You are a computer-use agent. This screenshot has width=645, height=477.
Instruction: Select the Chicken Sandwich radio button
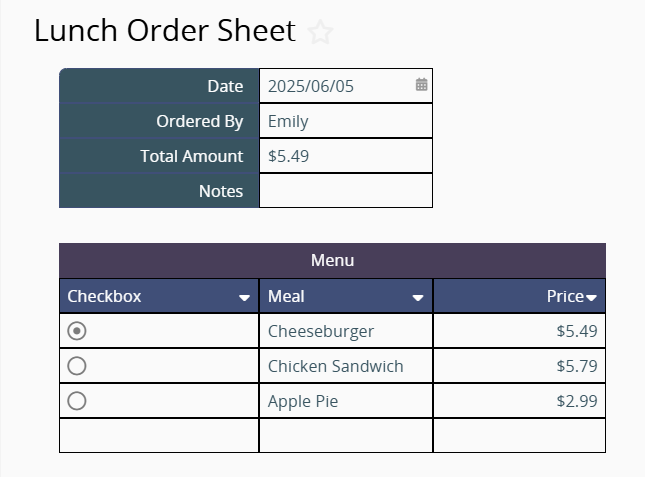pos(77,366)
